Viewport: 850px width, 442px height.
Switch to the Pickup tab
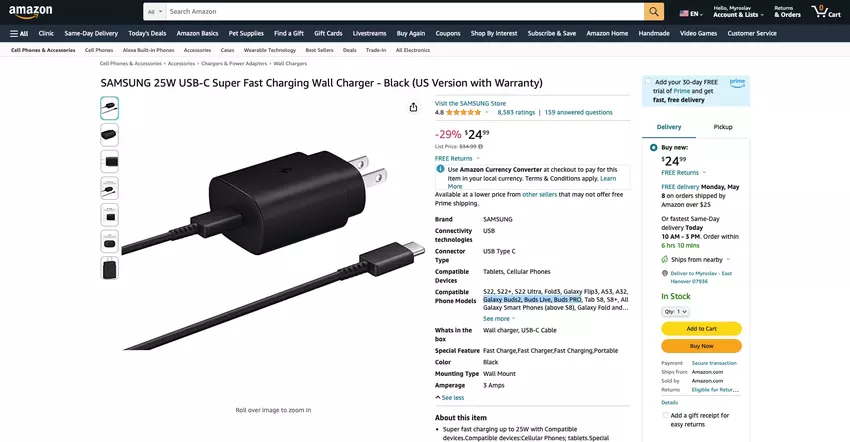(723, 127)
